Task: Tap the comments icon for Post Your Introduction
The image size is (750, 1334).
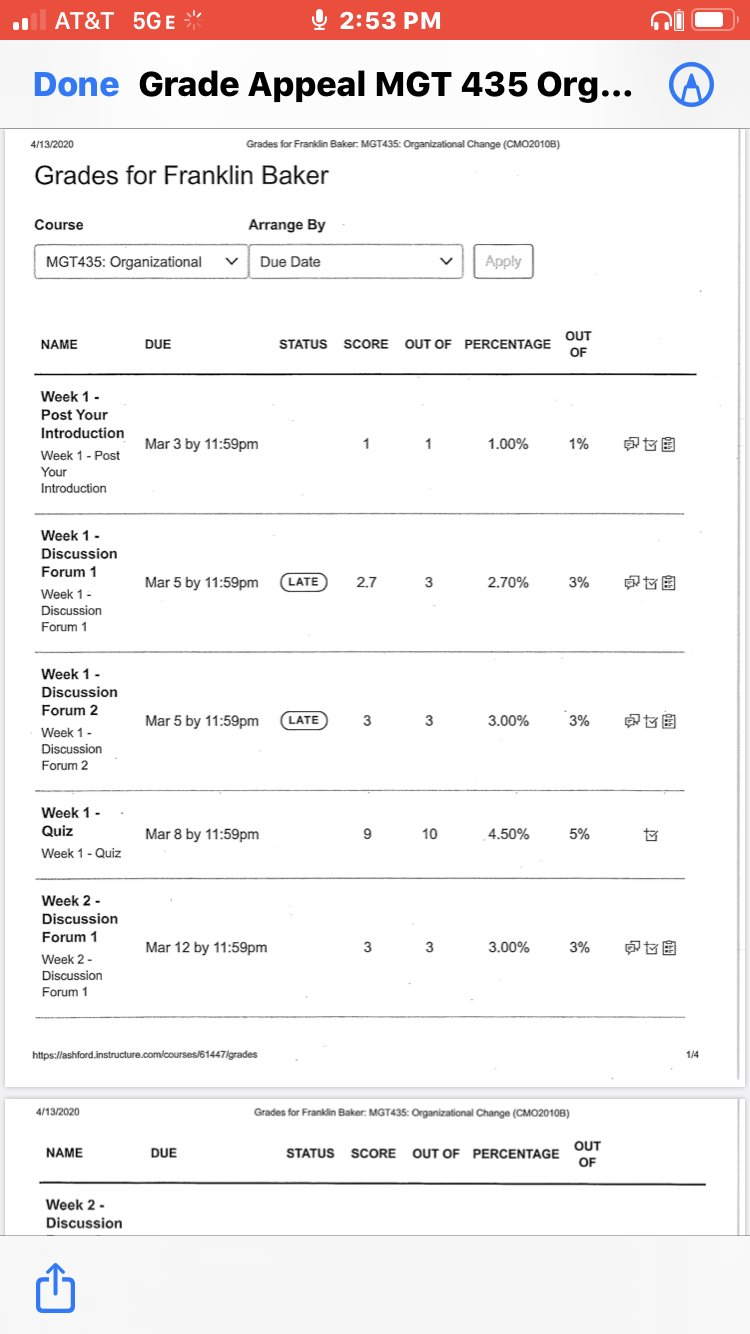Action: 632,444
